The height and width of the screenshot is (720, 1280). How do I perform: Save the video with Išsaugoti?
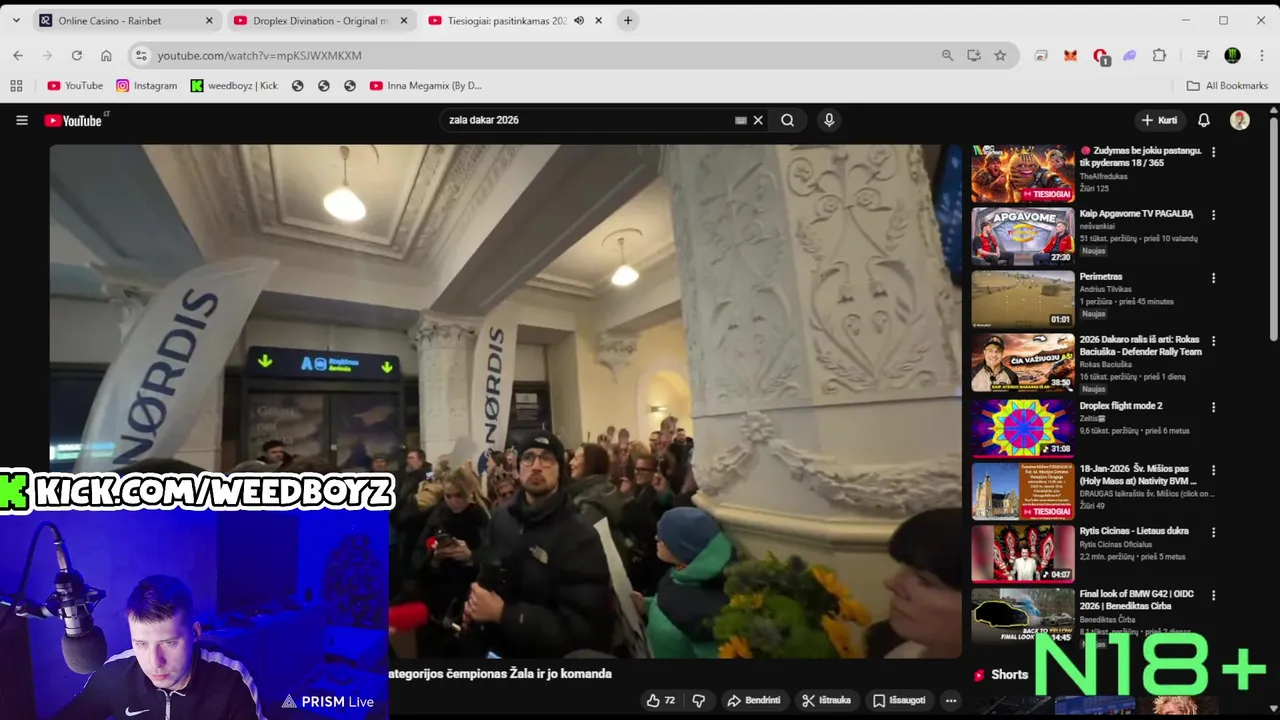898,700
